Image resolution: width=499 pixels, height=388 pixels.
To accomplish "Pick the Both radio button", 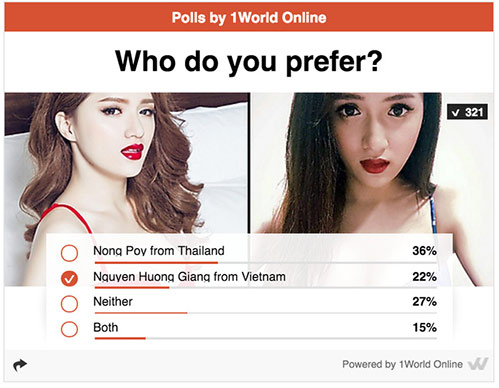I will coord(69,329).
